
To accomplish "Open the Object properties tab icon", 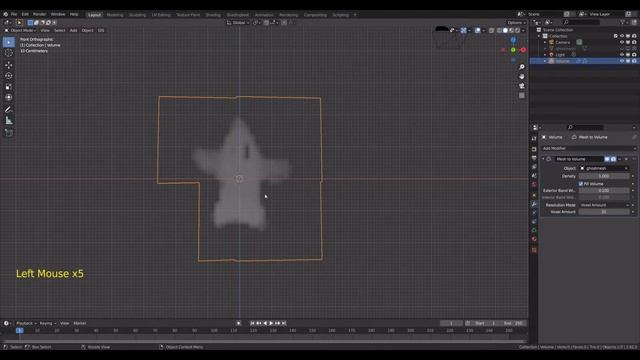I will 534,195.
